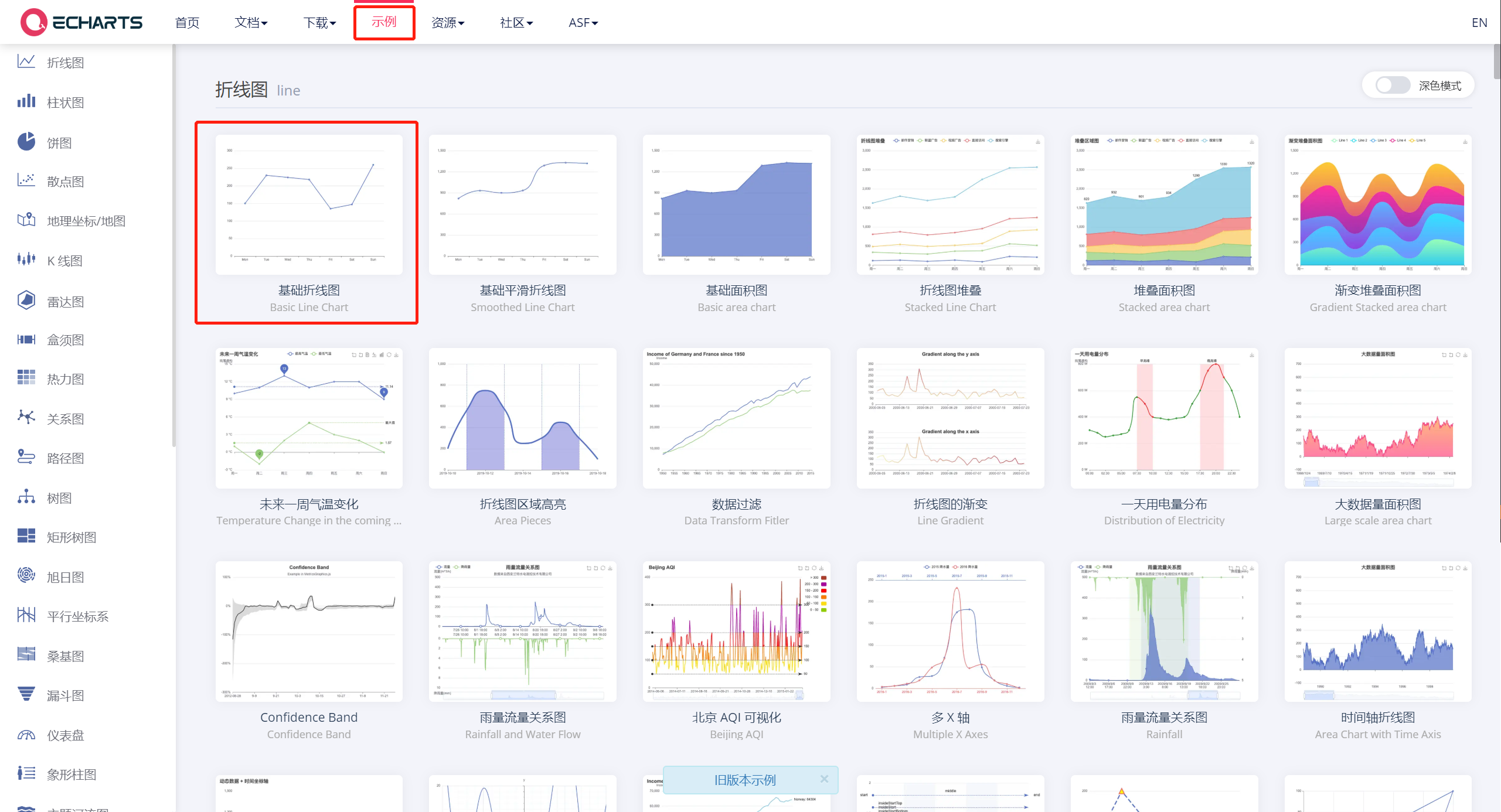Switch site language to EN
The height and width of the screenshot is (812, 1501).
[x=1479, y=22]
